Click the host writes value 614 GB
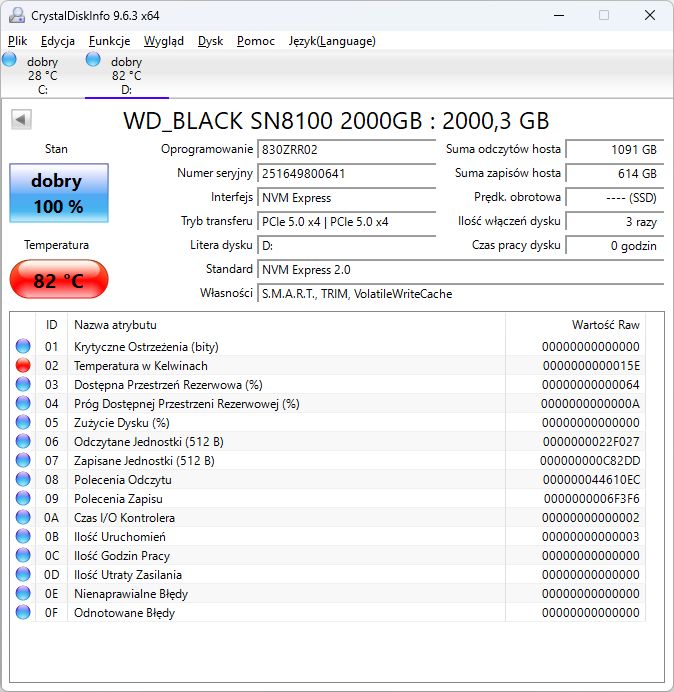The image size is (674, 692). 614,173
